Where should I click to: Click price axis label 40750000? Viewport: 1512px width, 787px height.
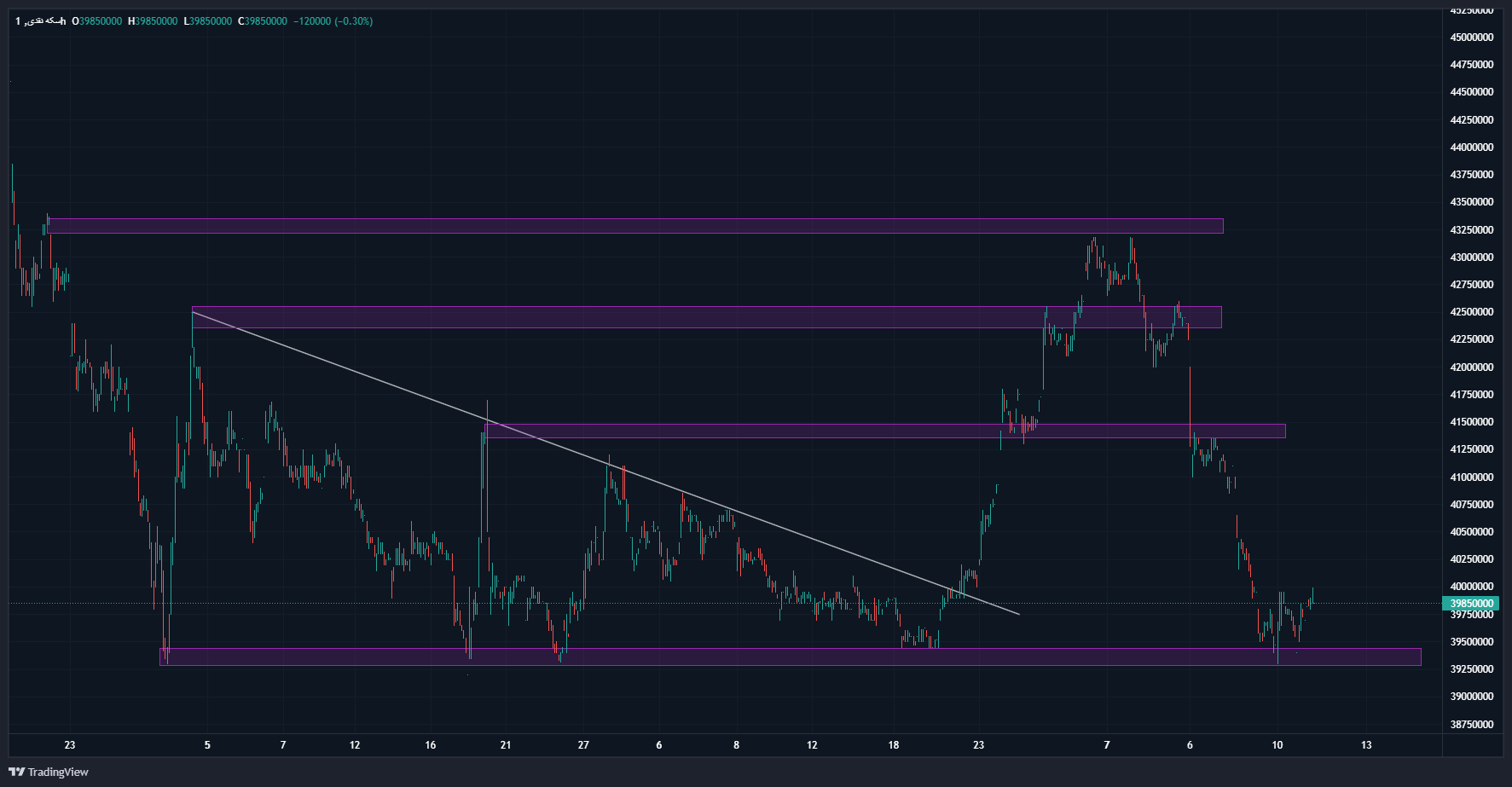pos(1472,505)
